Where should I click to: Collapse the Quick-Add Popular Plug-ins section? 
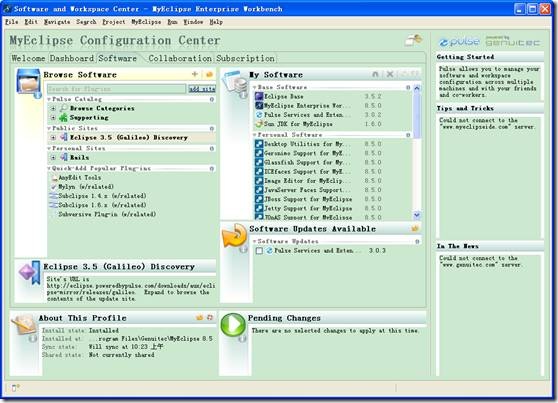coord(49,168)
